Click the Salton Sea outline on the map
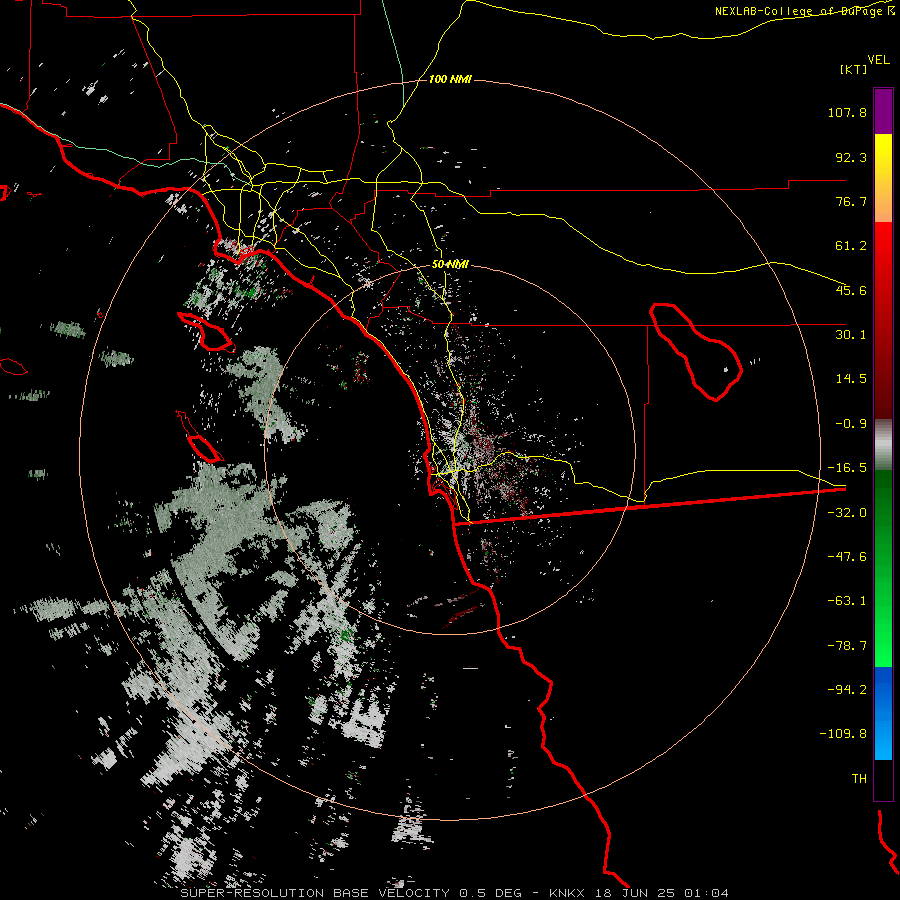Screen dimensions: 900x900 [696, 352]
